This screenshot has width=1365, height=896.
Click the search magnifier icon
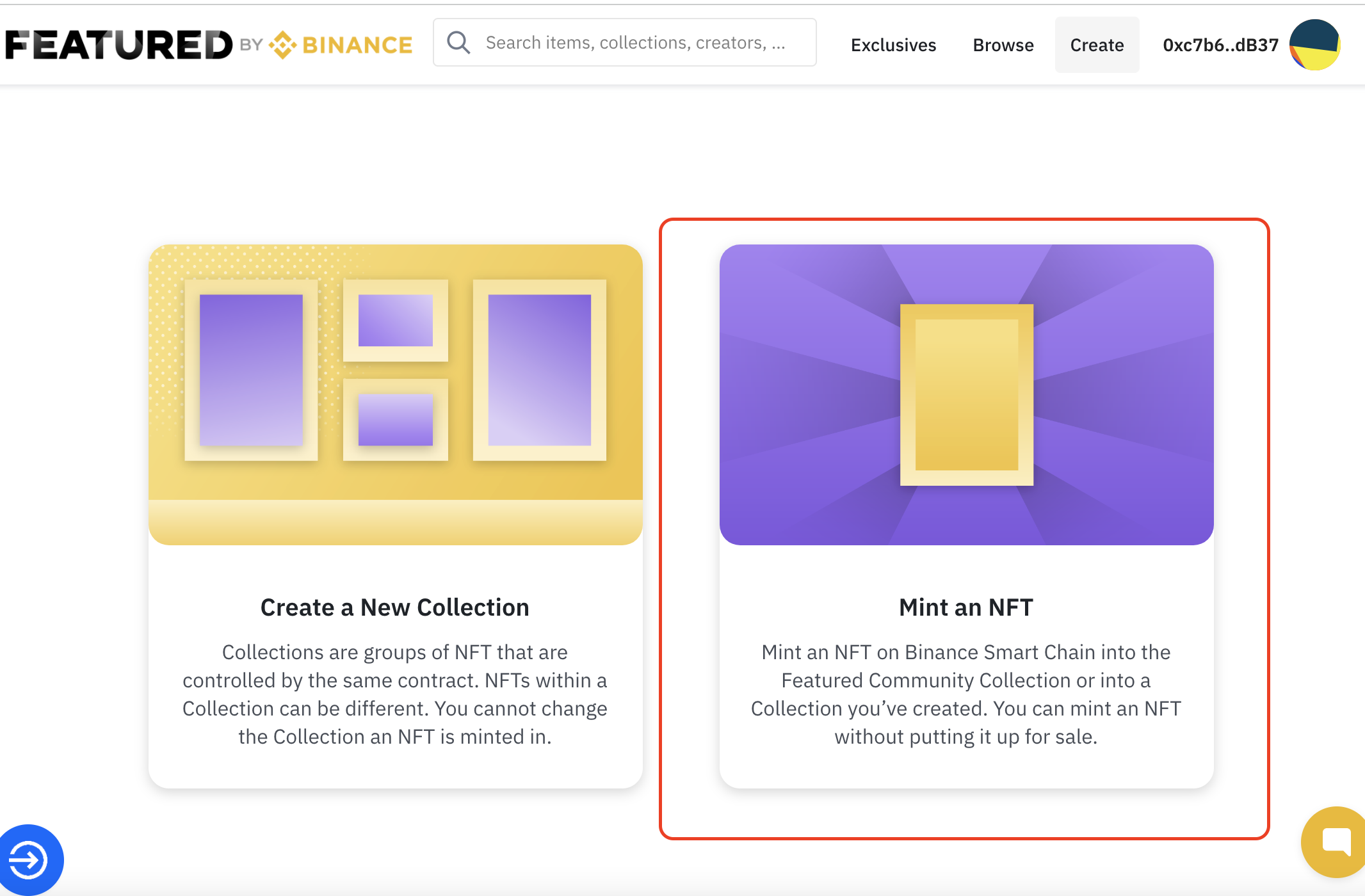[458, 43]
